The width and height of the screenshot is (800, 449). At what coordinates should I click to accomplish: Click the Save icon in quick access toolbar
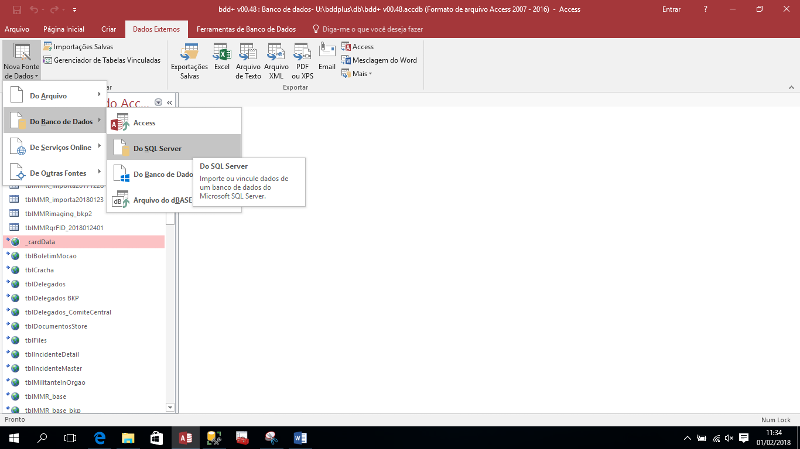click(17, 9)
